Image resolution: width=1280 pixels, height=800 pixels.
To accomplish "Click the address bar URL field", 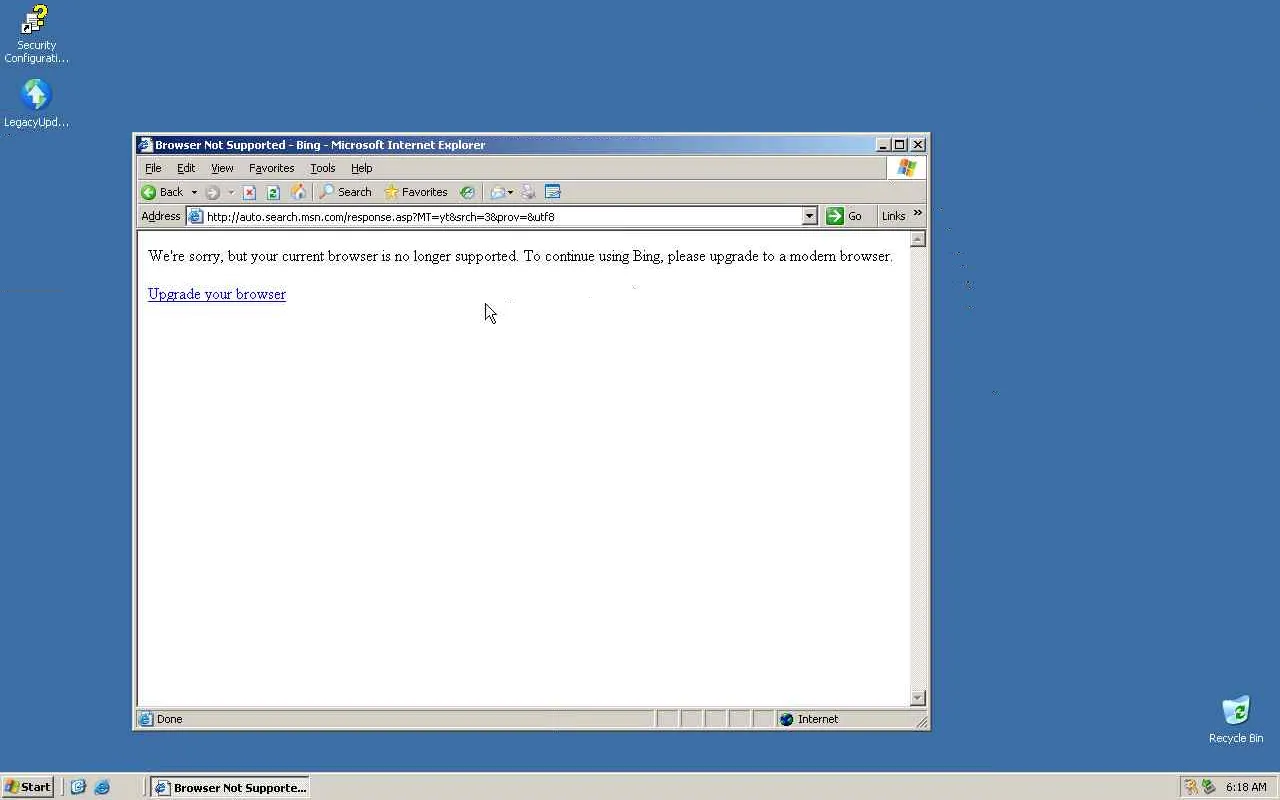I will click(x=503, y=216).
